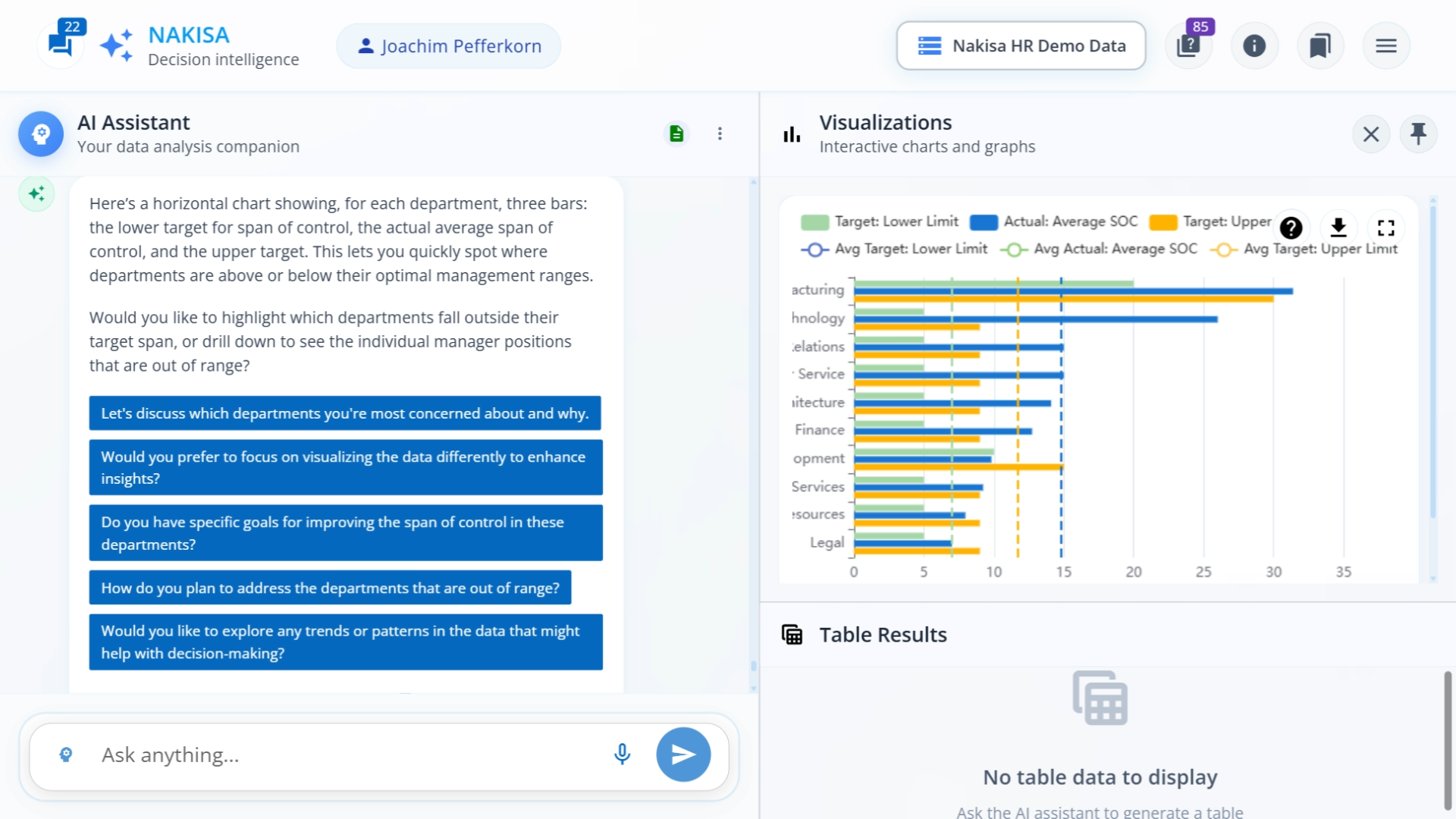
Task: Download the chart as an image
Action: (1338, 228)
